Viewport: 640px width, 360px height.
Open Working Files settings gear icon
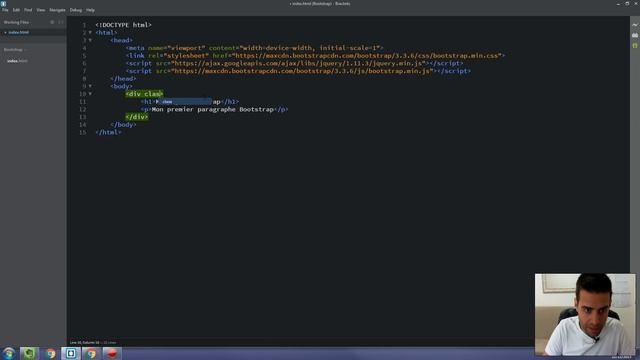coord(52,22)
